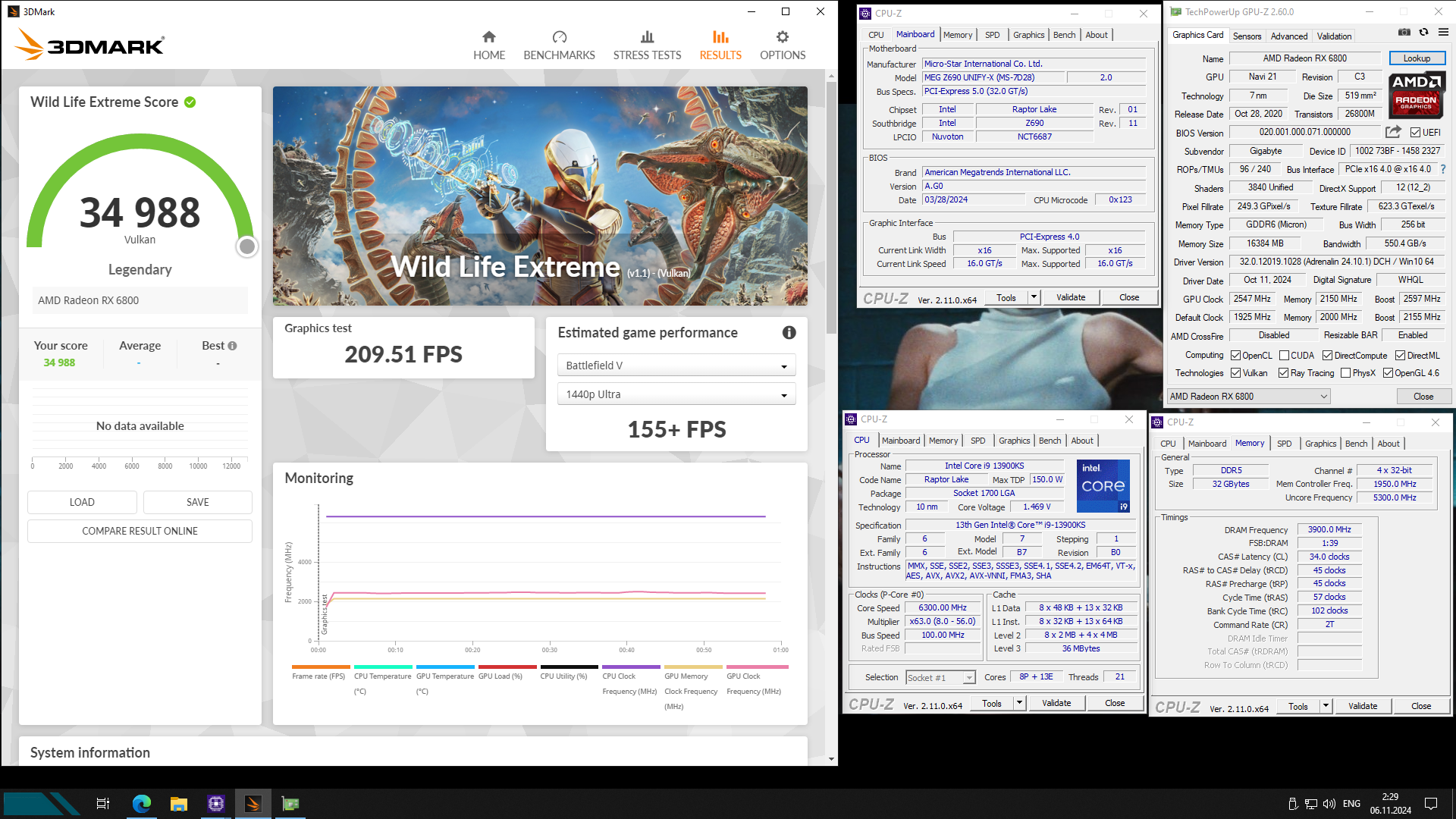This screenshot has width=1456, height=819.
Task: Toggle DirectML checkbox in GPU-Z
Action: click(1400, 356)
